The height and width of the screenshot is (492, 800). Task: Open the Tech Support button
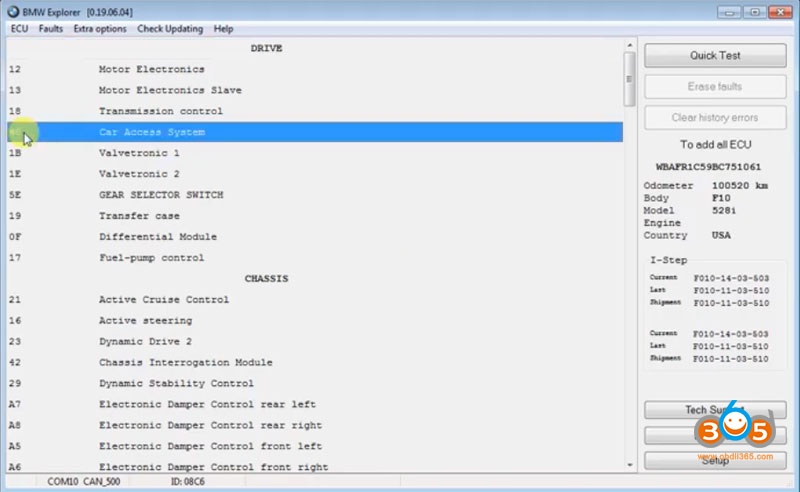715,410
